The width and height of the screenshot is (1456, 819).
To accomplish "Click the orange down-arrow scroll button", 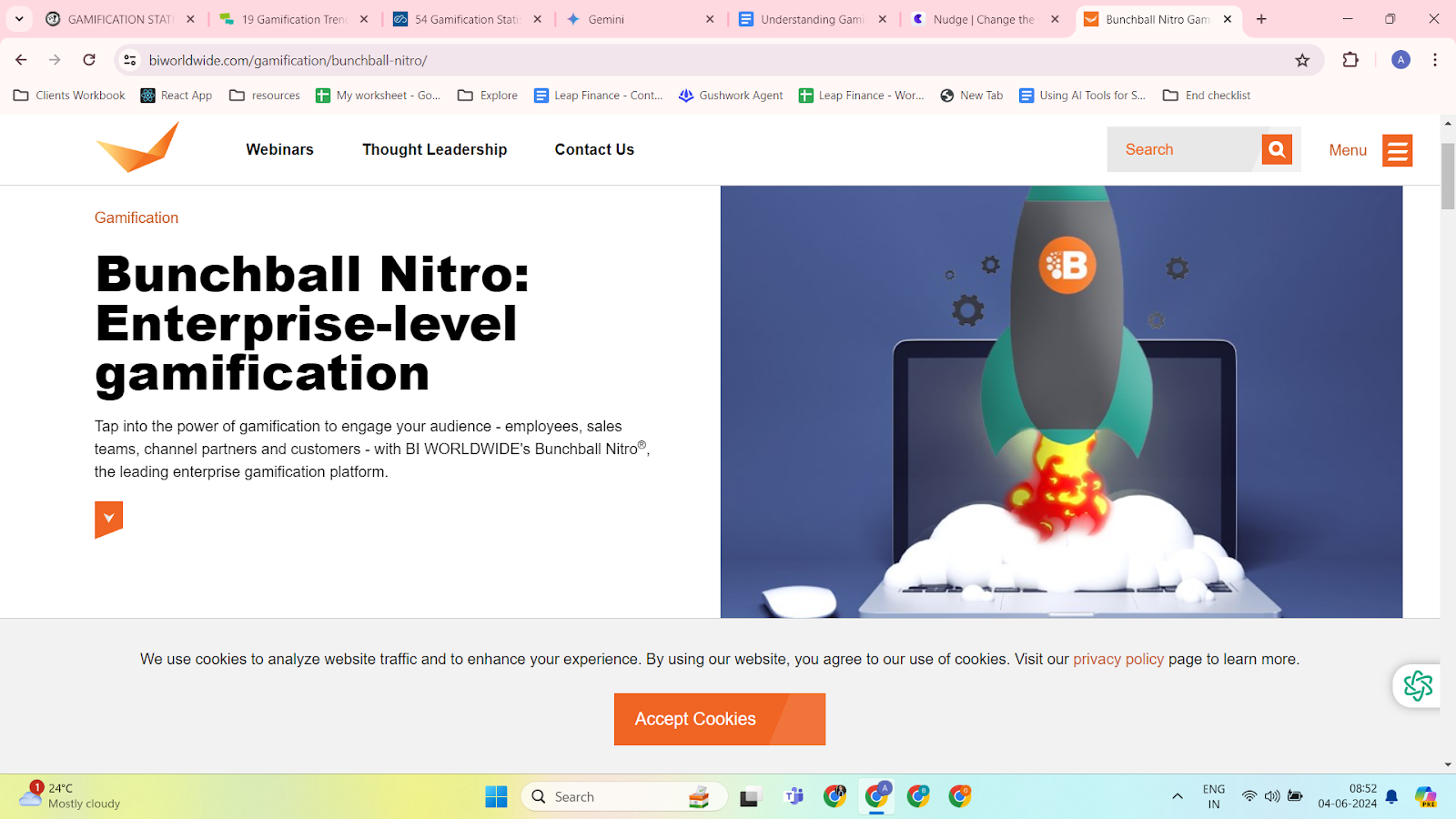I will coord(108,519).
